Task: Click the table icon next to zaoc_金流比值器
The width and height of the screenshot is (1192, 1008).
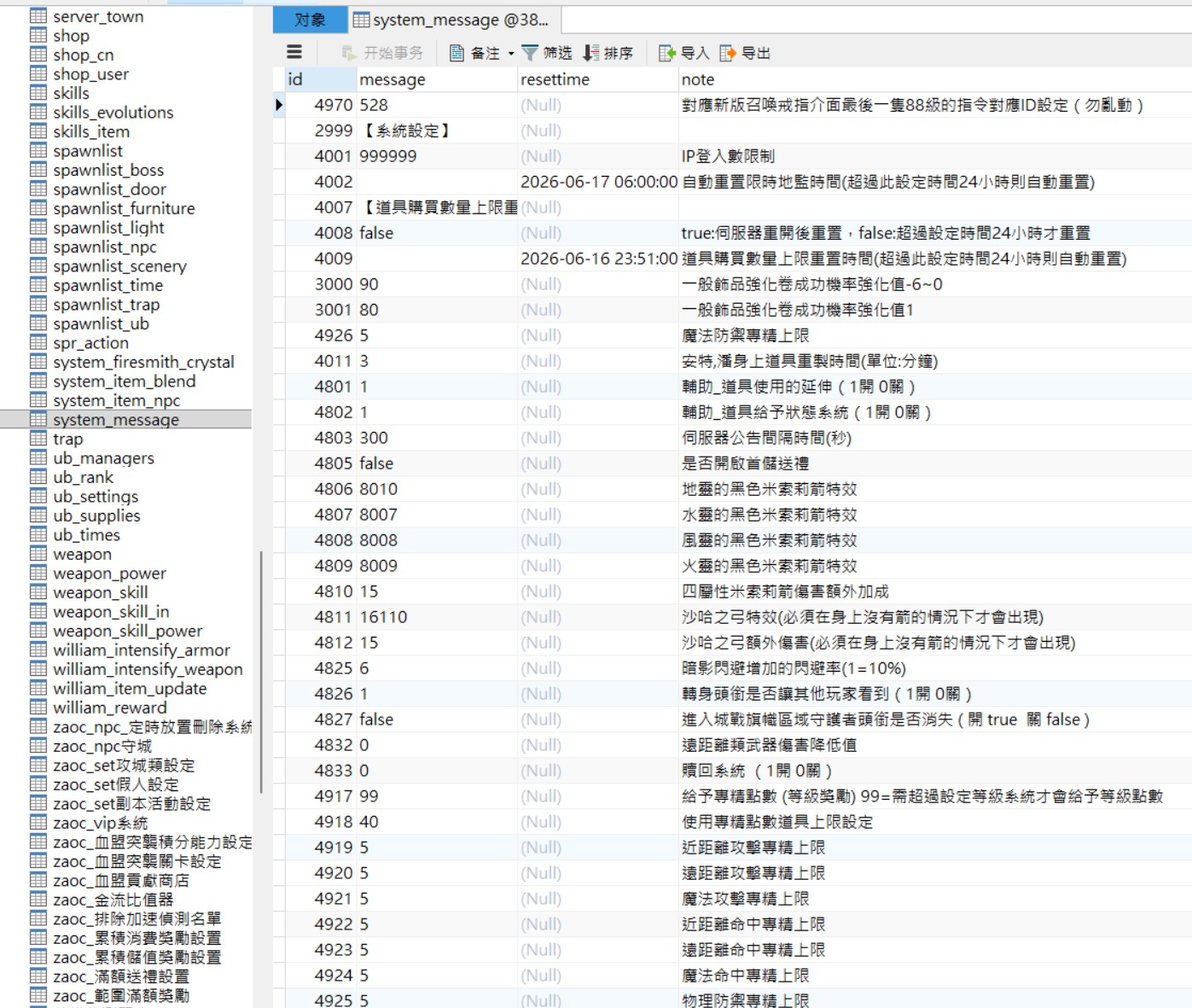Action: point(38,900)
